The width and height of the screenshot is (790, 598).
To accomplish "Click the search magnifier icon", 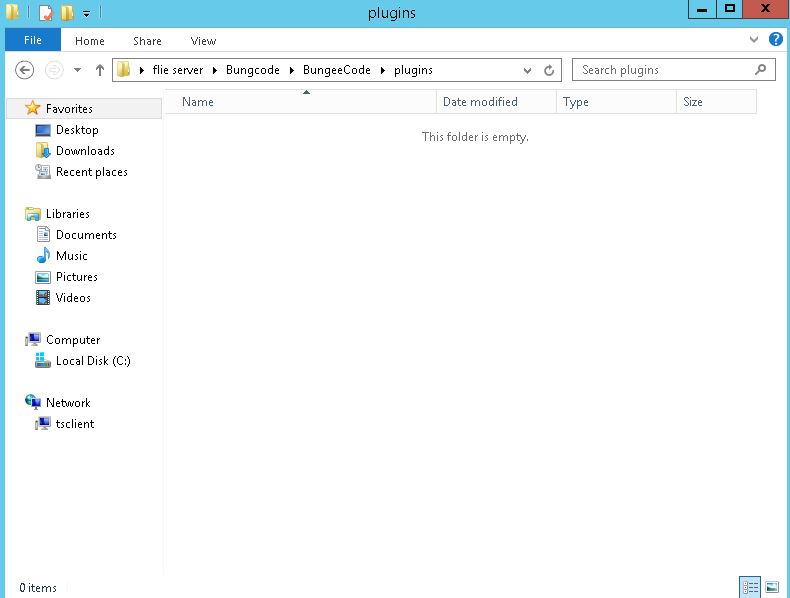I will [761, 70].
